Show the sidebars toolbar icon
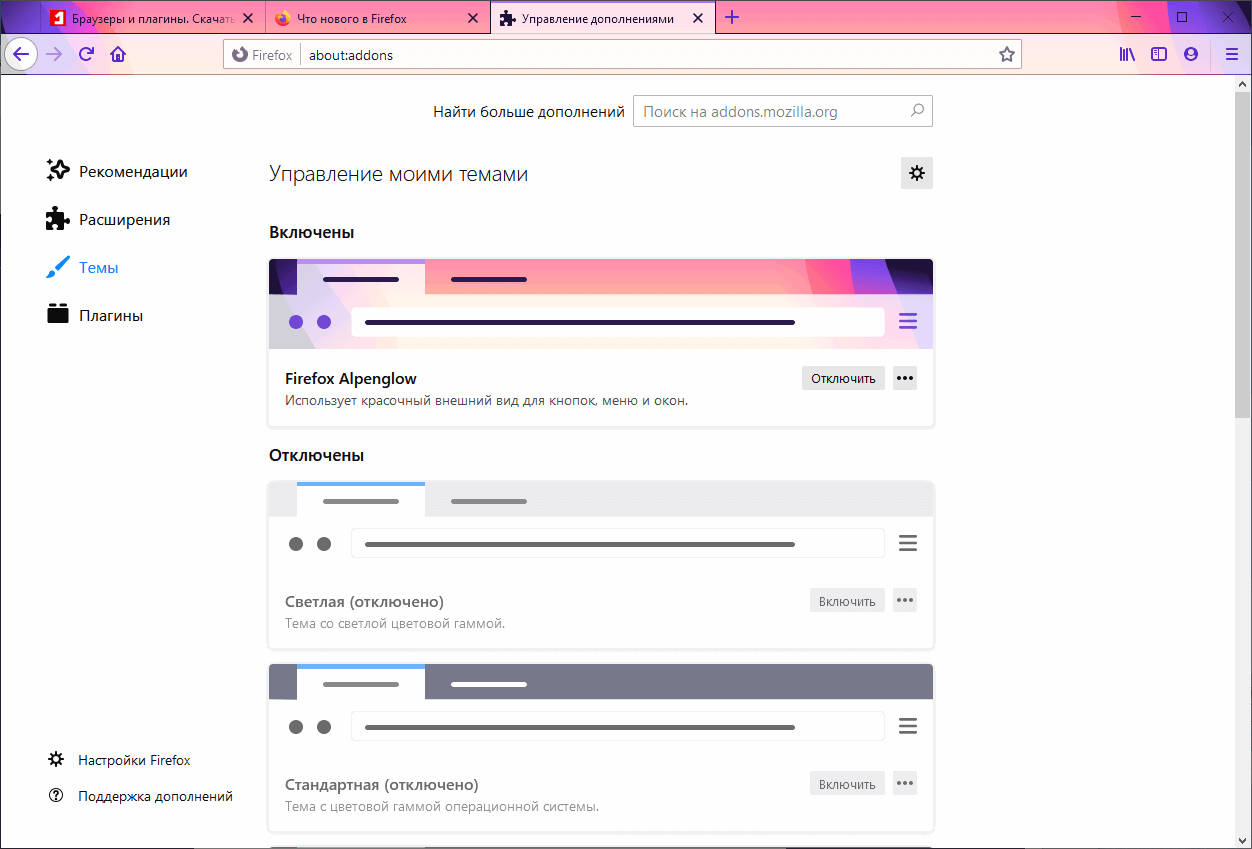Screen dimensions: 1252x849 [1159, 55]
